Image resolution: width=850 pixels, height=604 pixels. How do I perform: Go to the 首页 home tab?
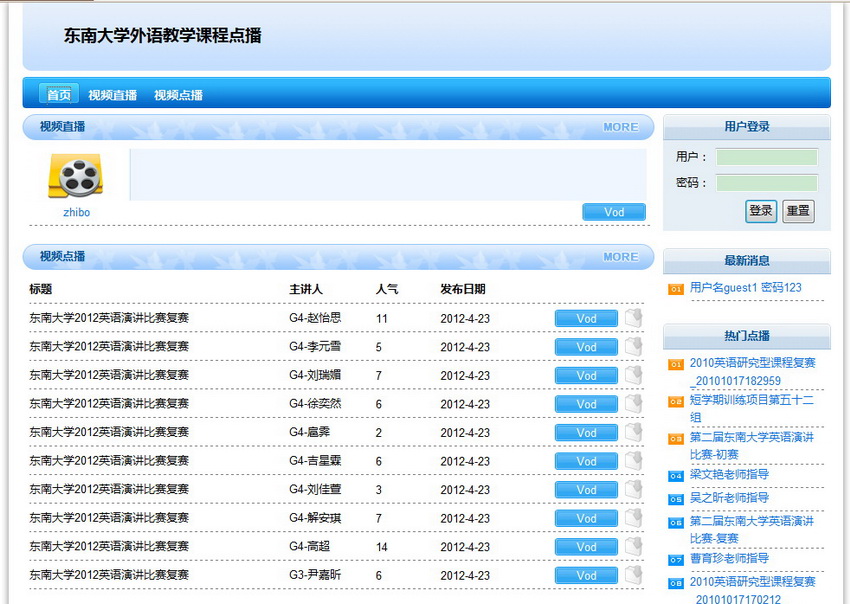coord(59,95)
